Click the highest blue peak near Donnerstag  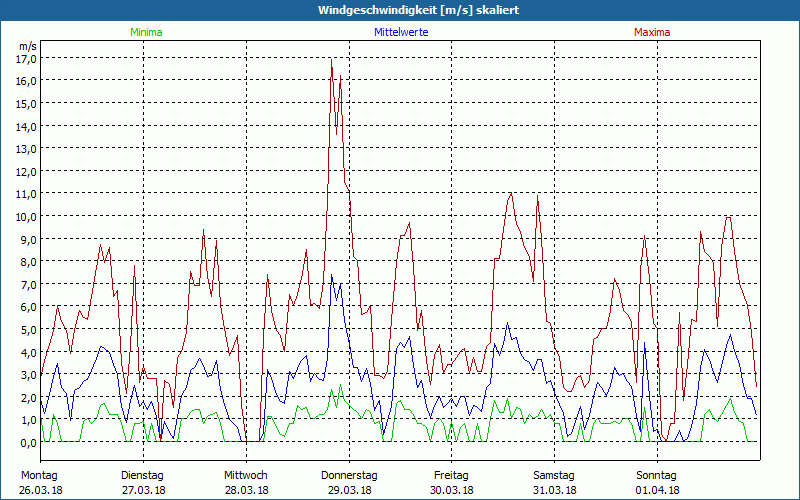[332, 276]
